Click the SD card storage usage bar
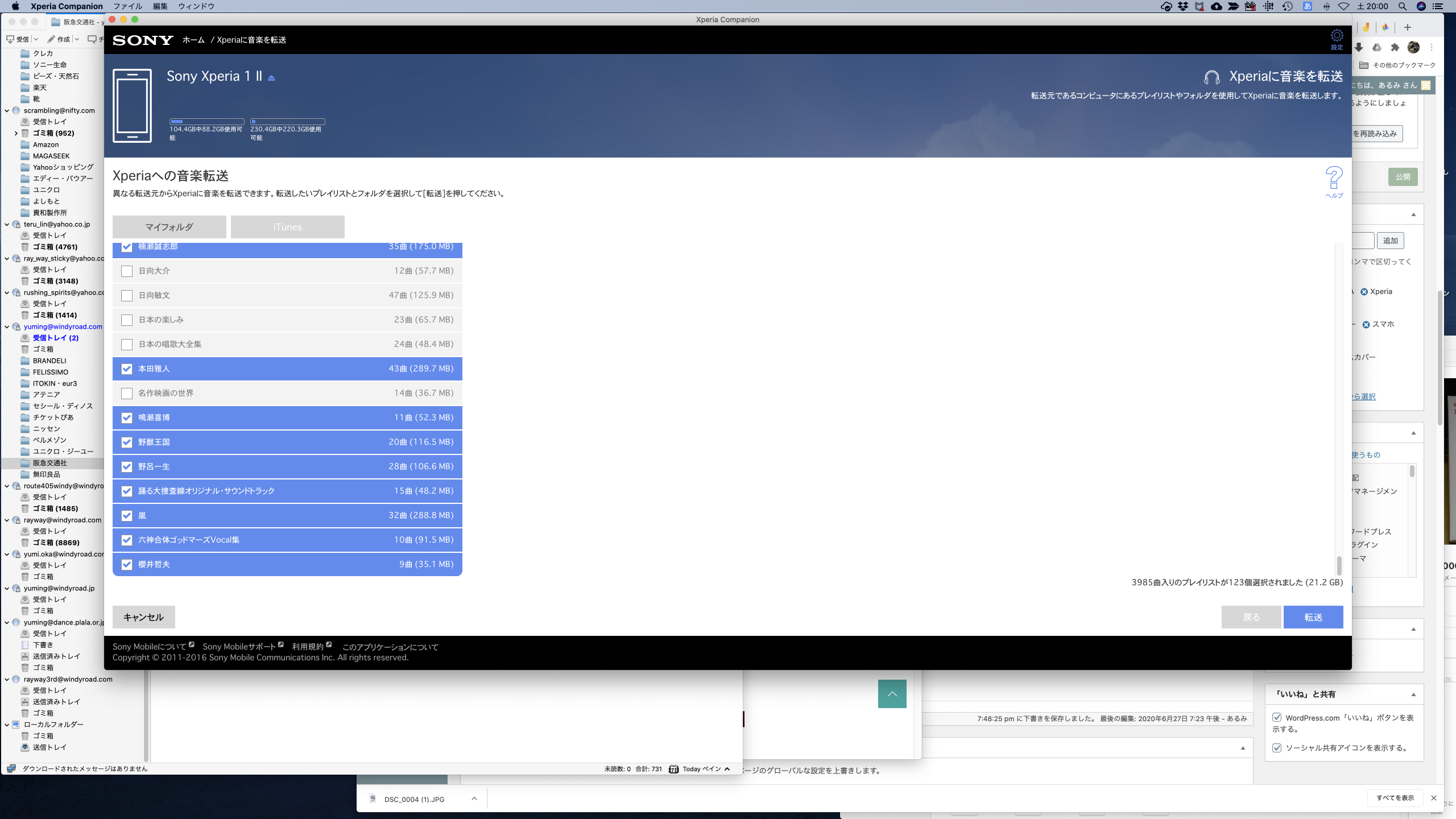 coord(288,122)
